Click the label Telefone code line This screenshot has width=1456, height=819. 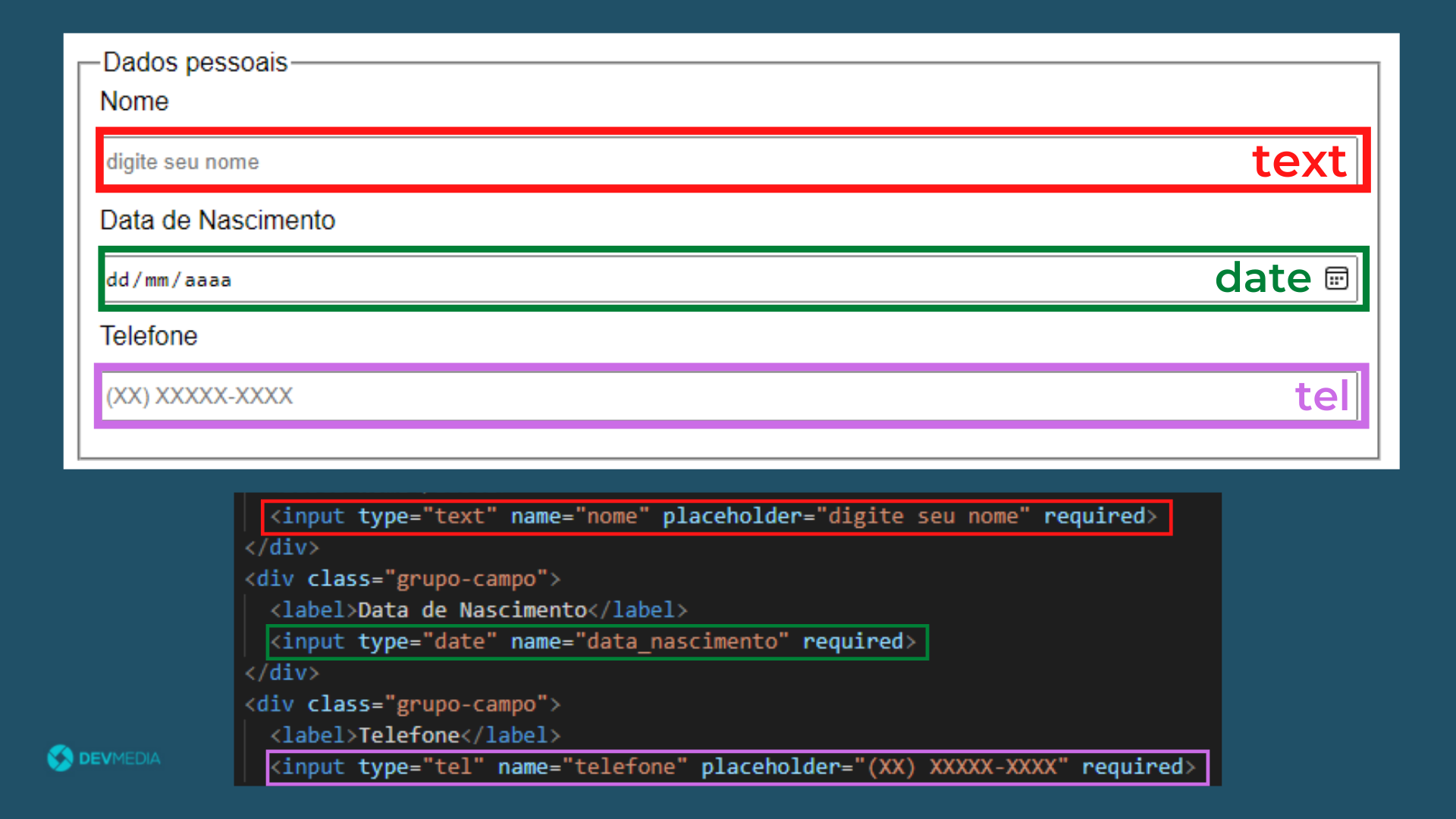[x=415, y=735]
